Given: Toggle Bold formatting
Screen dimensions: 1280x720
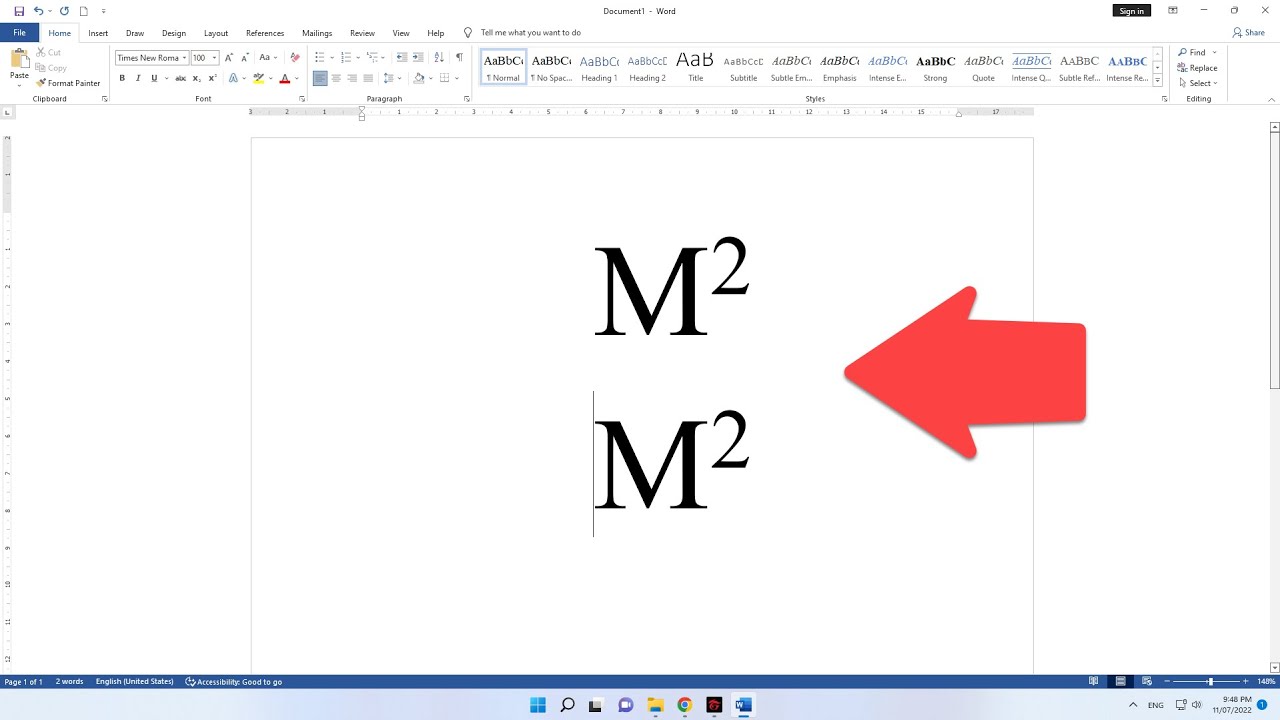Looking at the screenshot, I should [x=122, y=78].
